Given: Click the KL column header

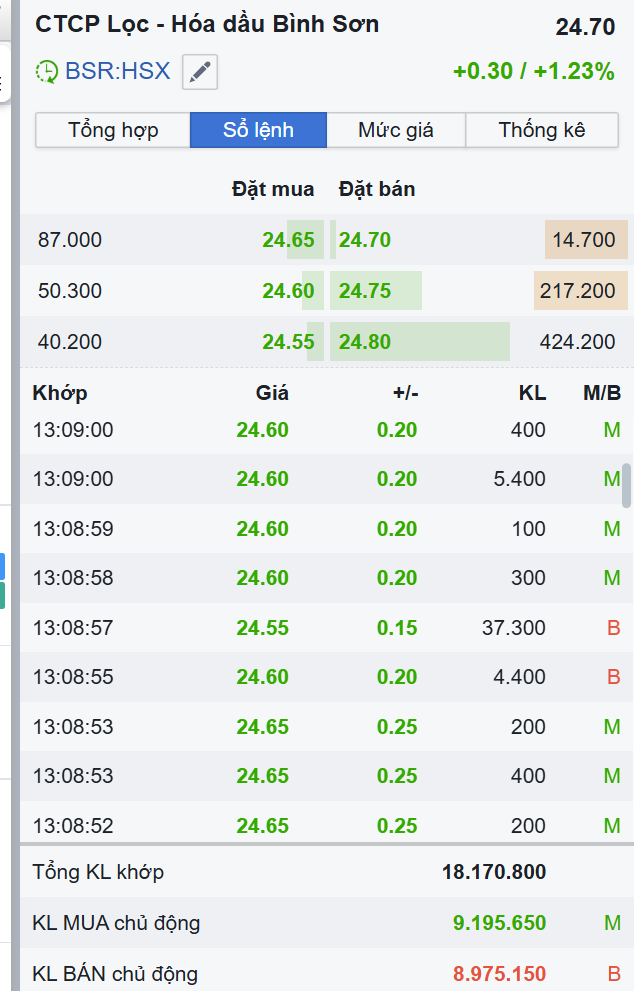Looking at the screenshot, I should (532, 393).
